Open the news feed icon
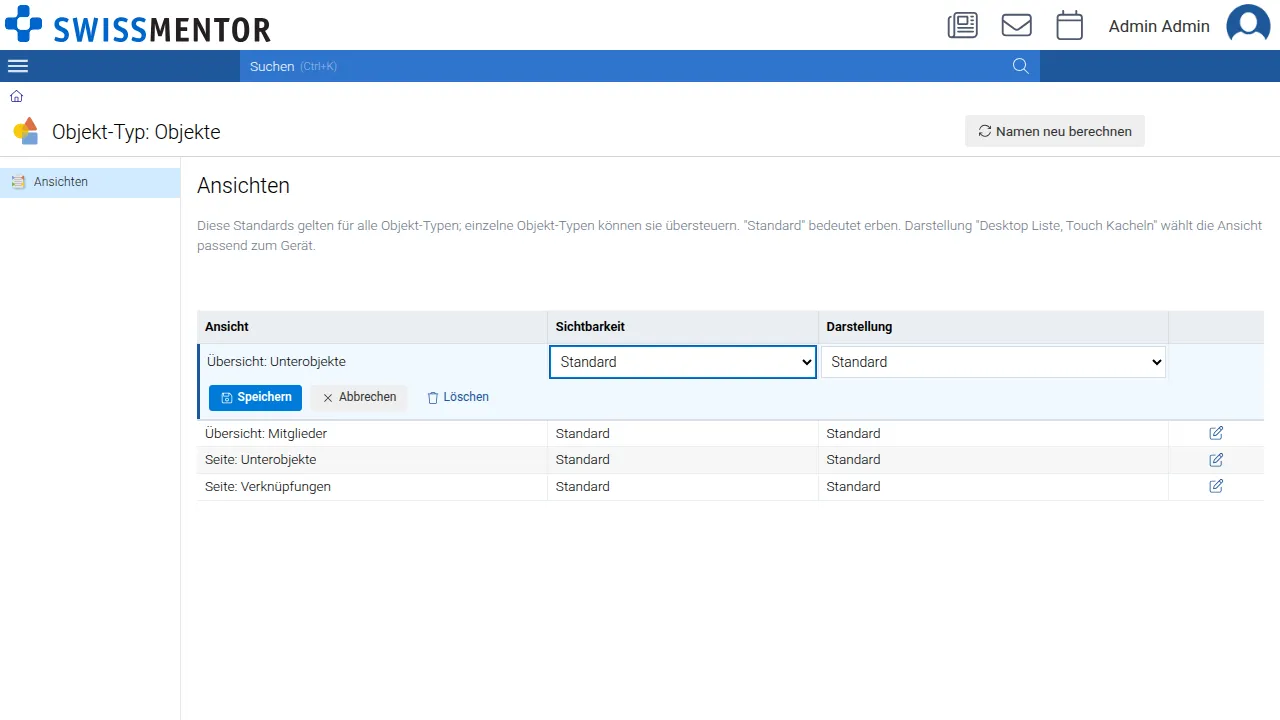Screen dimensions: 1280x720 click(962, 25)
